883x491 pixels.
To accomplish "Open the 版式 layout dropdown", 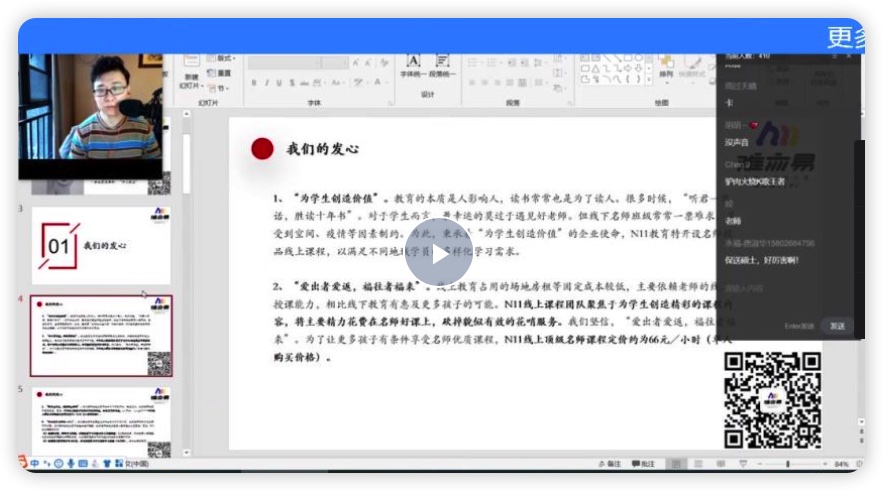I will click(223, 59).
